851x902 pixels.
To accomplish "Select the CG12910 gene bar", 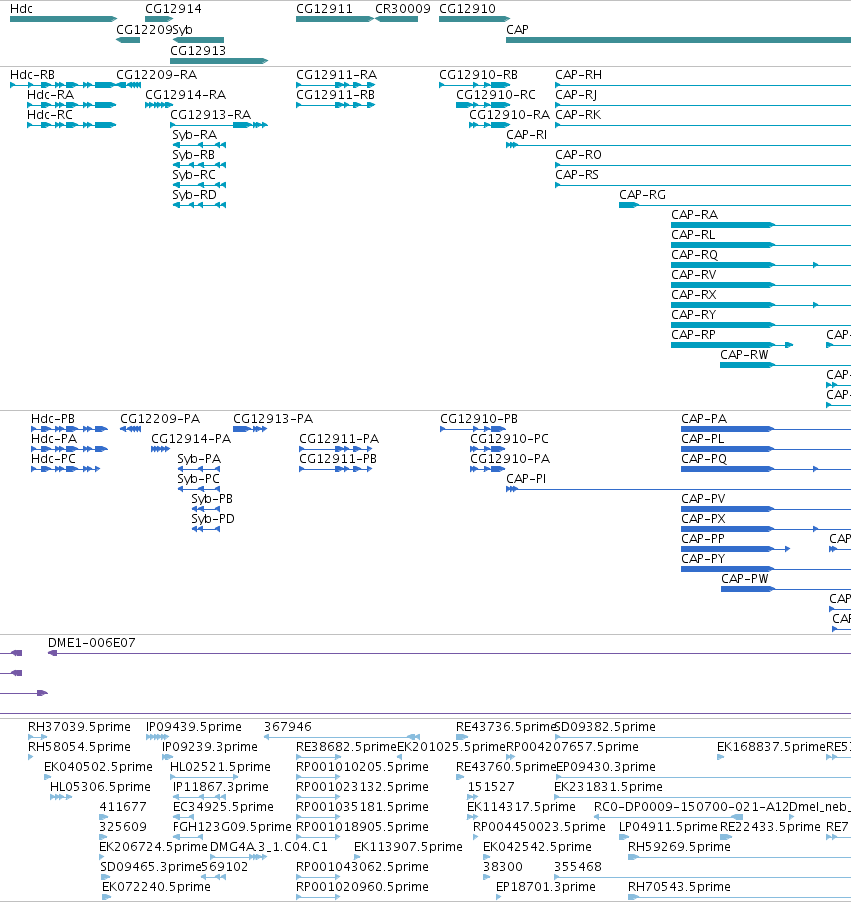I will [474, 19].
